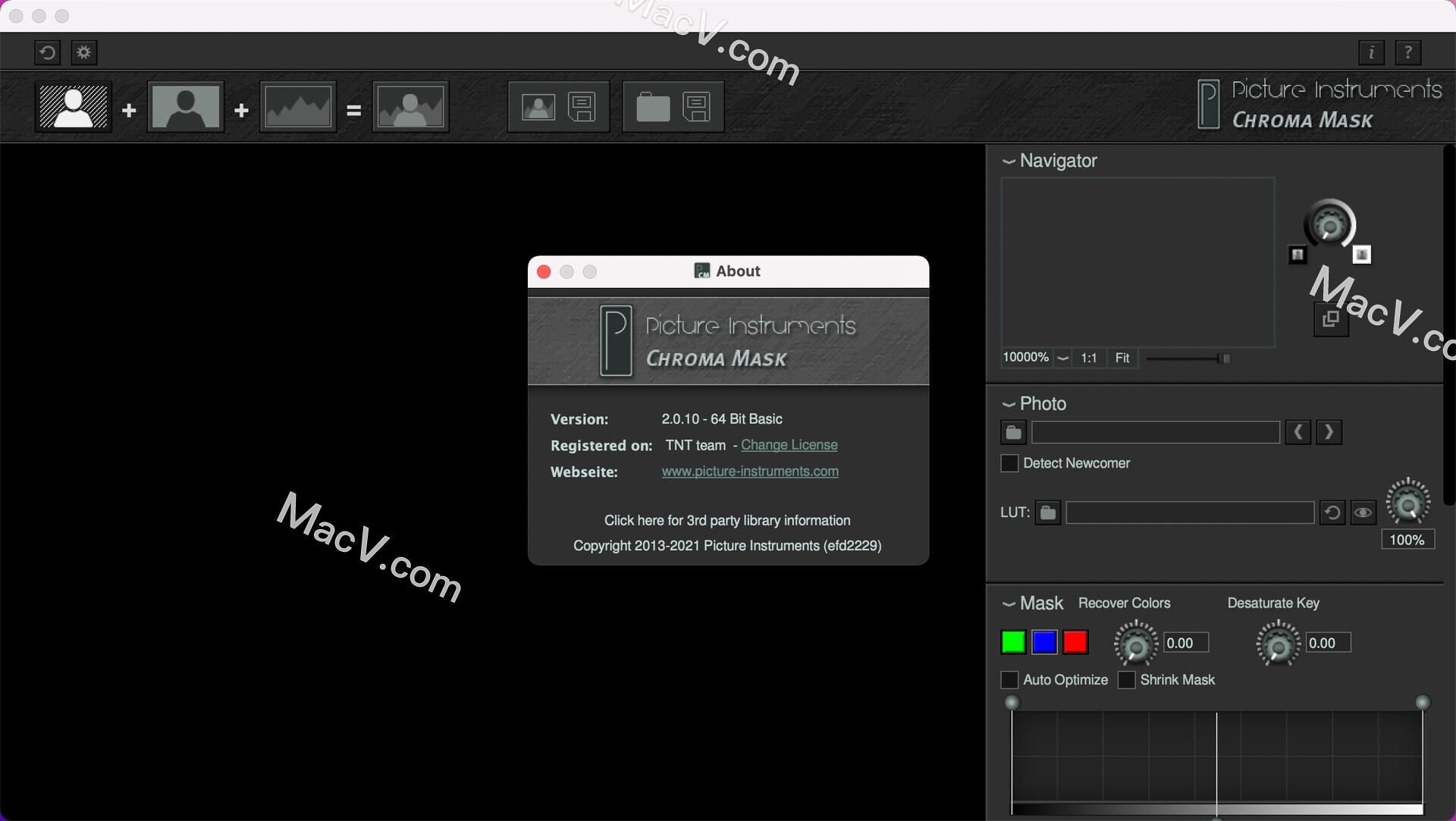Enable Auto Optimize checkbox
Screen dimensions: 1456x821
(x=1009, y=680)
